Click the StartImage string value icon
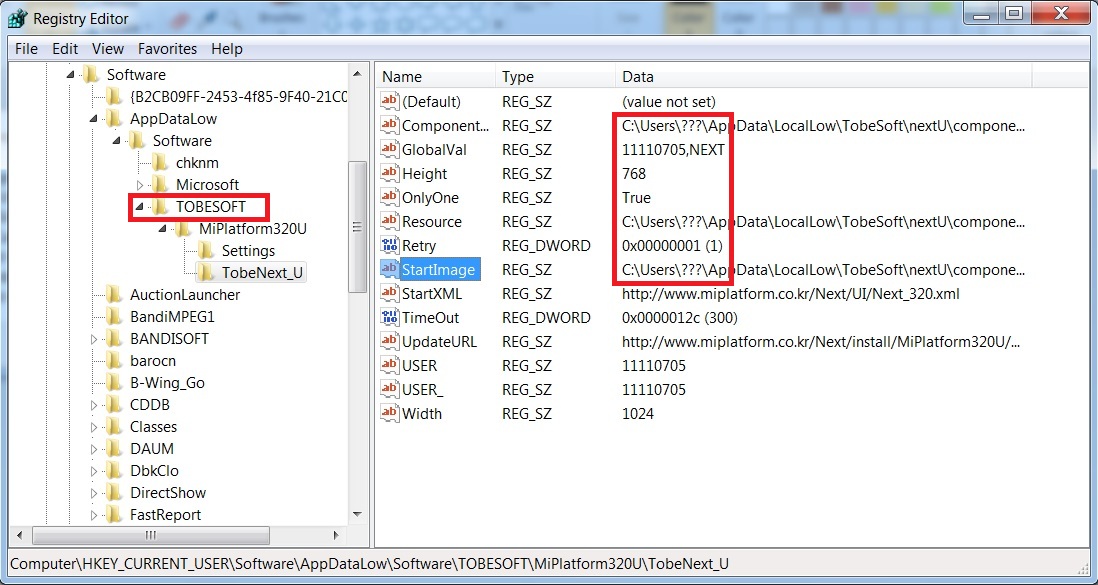This screenshot has height=585, width=1098. click(389, 270)
